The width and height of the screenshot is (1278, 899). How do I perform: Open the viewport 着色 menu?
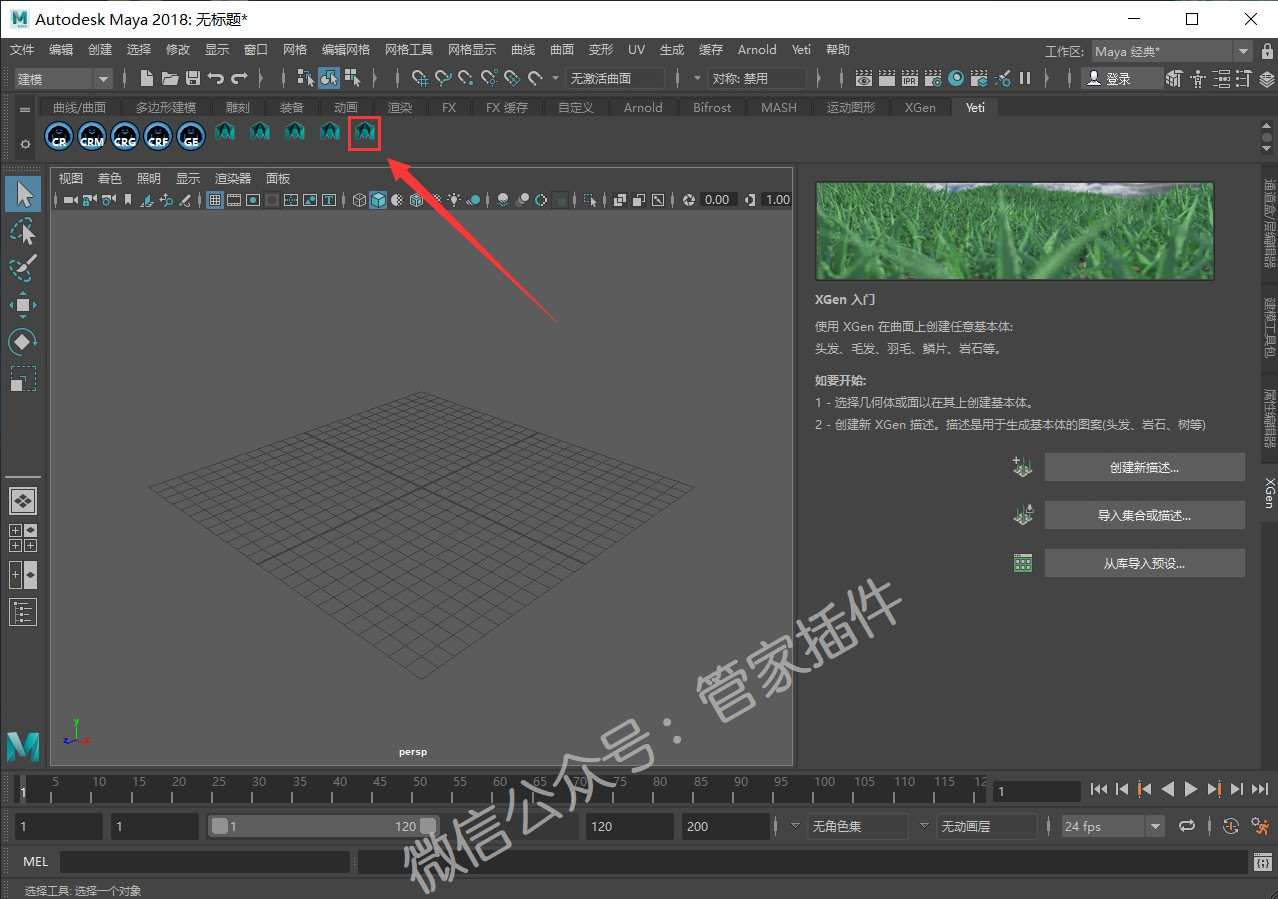click(109, 178)
